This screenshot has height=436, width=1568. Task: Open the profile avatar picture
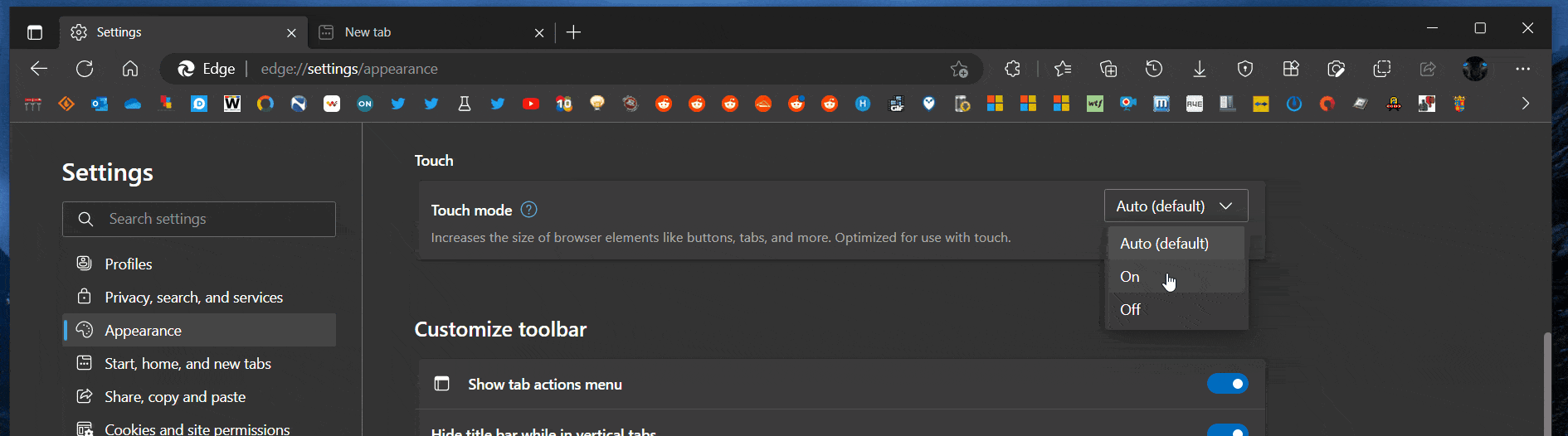[1475, 69]
